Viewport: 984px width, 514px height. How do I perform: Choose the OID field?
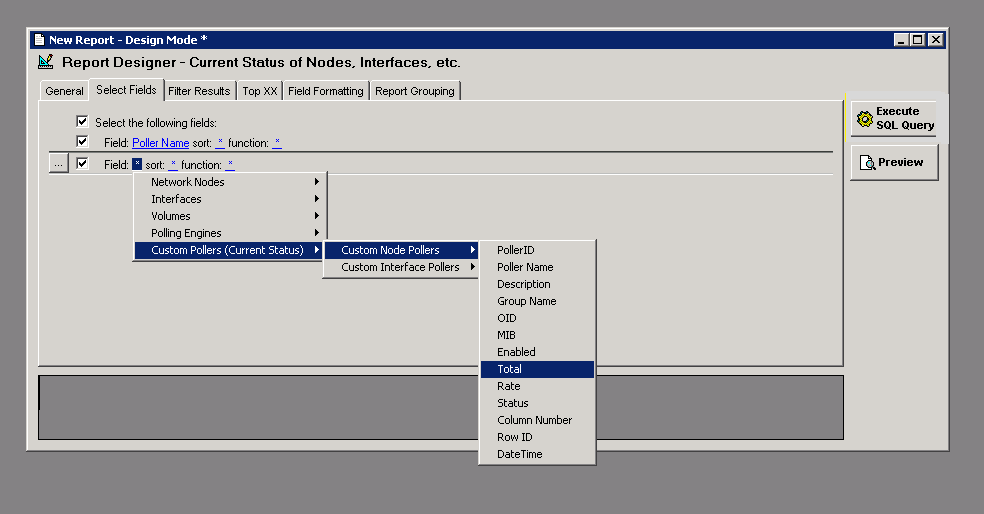[x=537, y=318]
